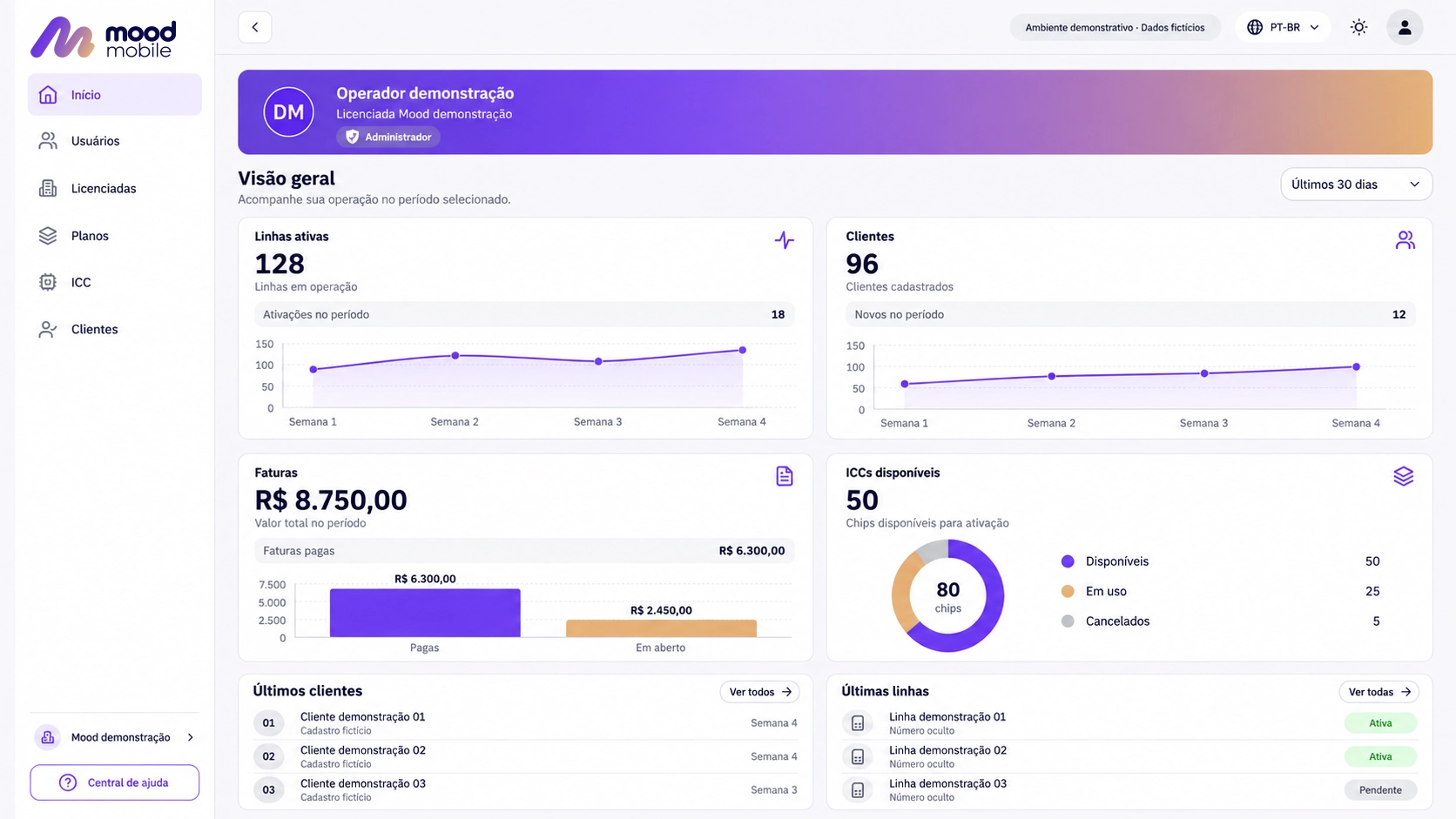Click the Linhas ativas activity pulse icon

[785, 240]
